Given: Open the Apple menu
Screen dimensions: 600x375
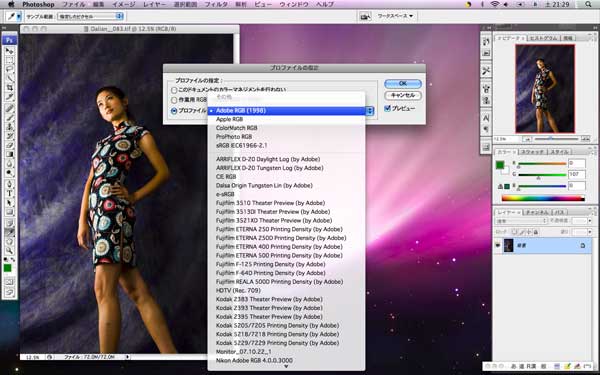Looking at the screenshot, I should pyautogui.click(x=11, y=4).
